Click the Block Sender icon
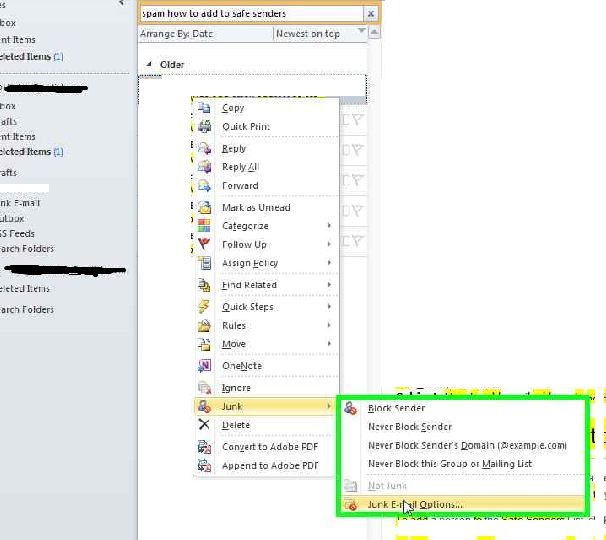The height and width of the screenshot is (540, 606). pos(351,409)
